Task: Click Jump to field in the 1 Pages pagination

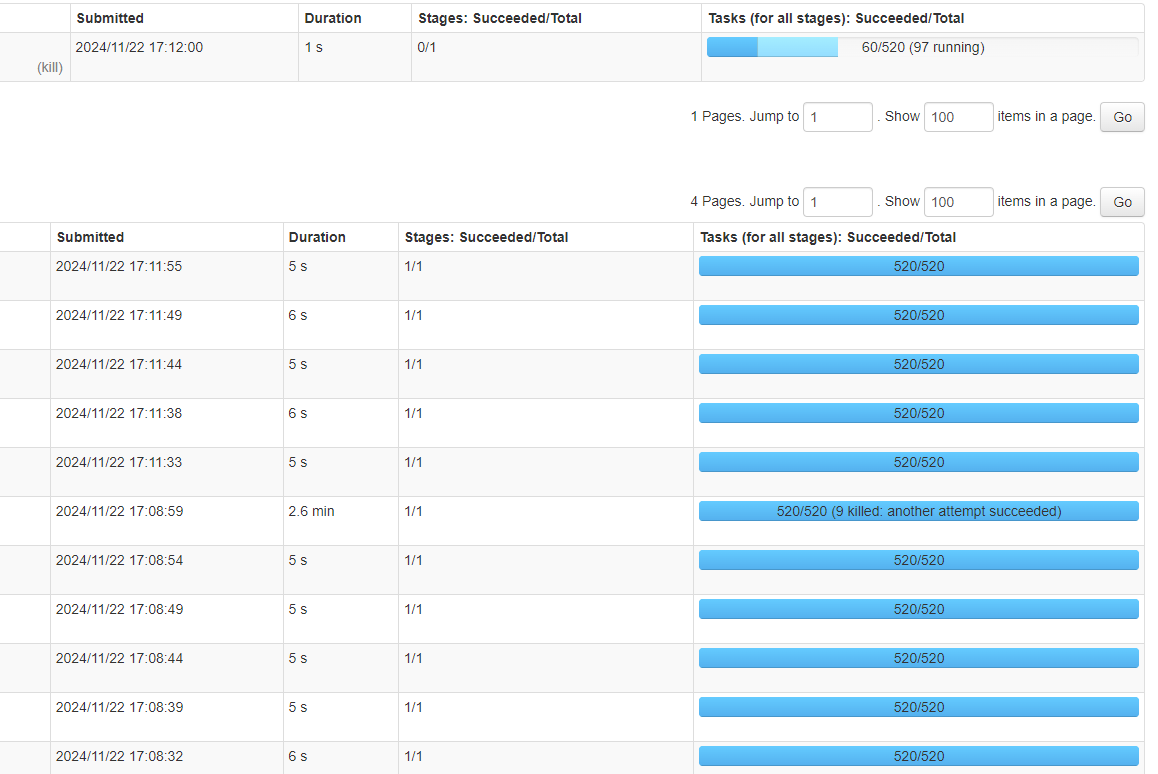Action: coord(837,117)
